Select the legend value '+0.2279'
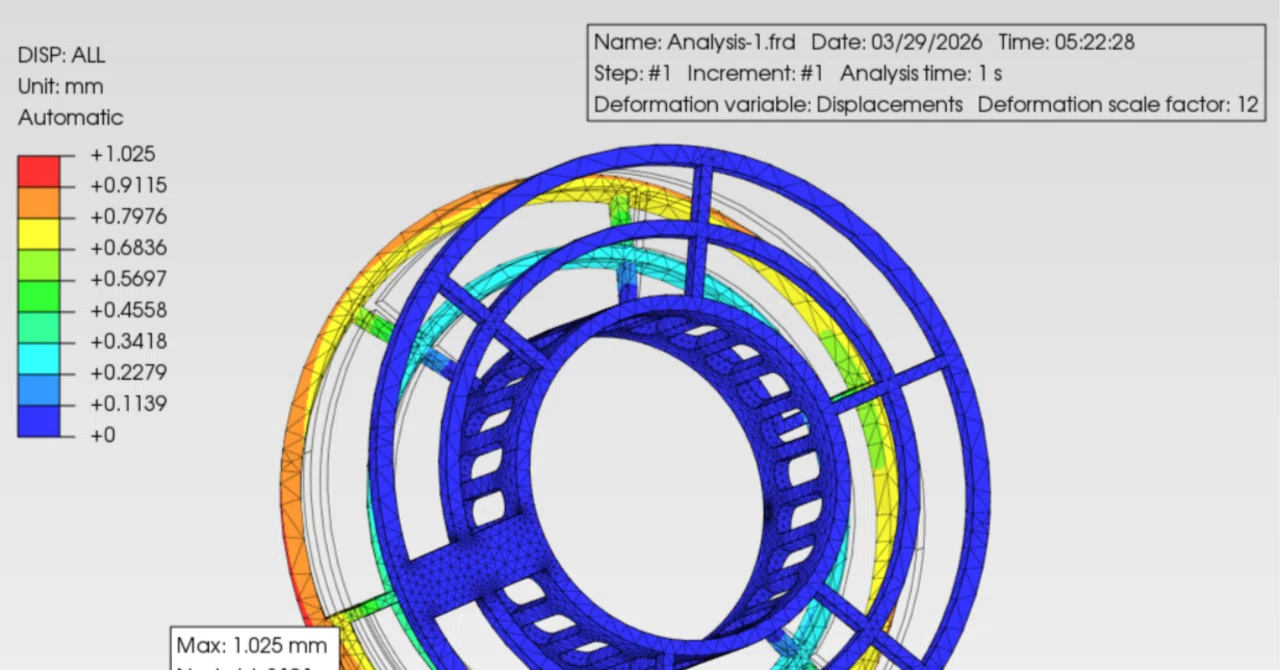 coord(128,373)
